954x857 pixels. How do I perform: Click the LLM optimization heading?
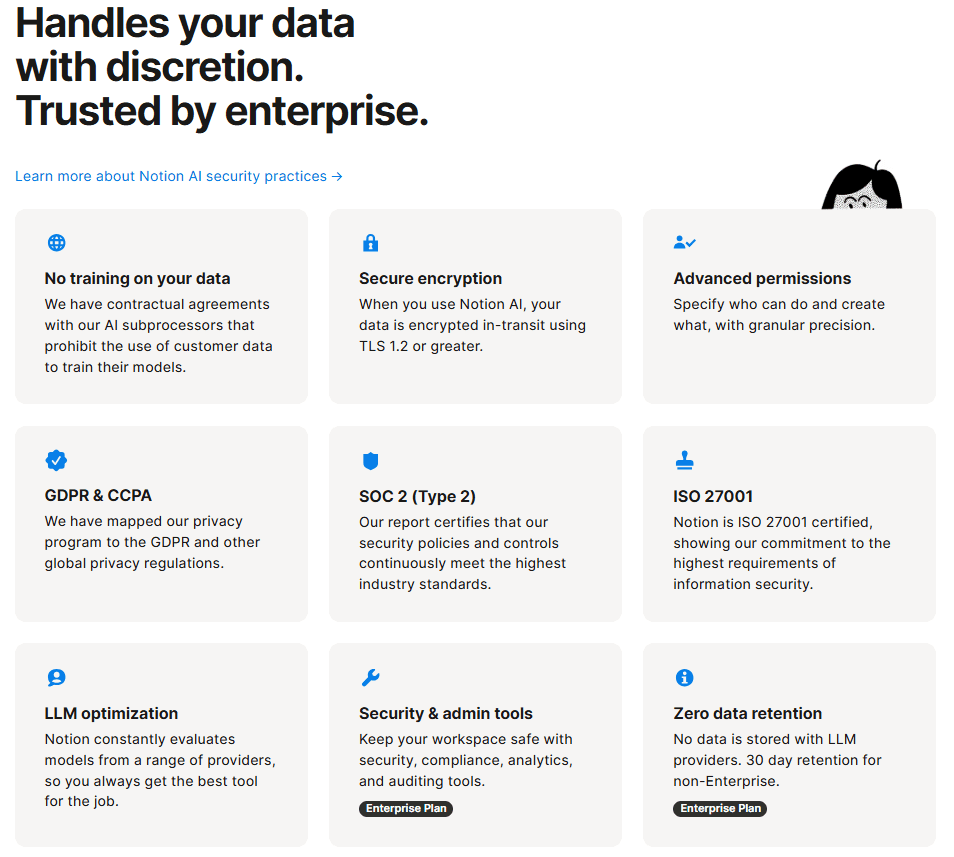coord(111,713)
